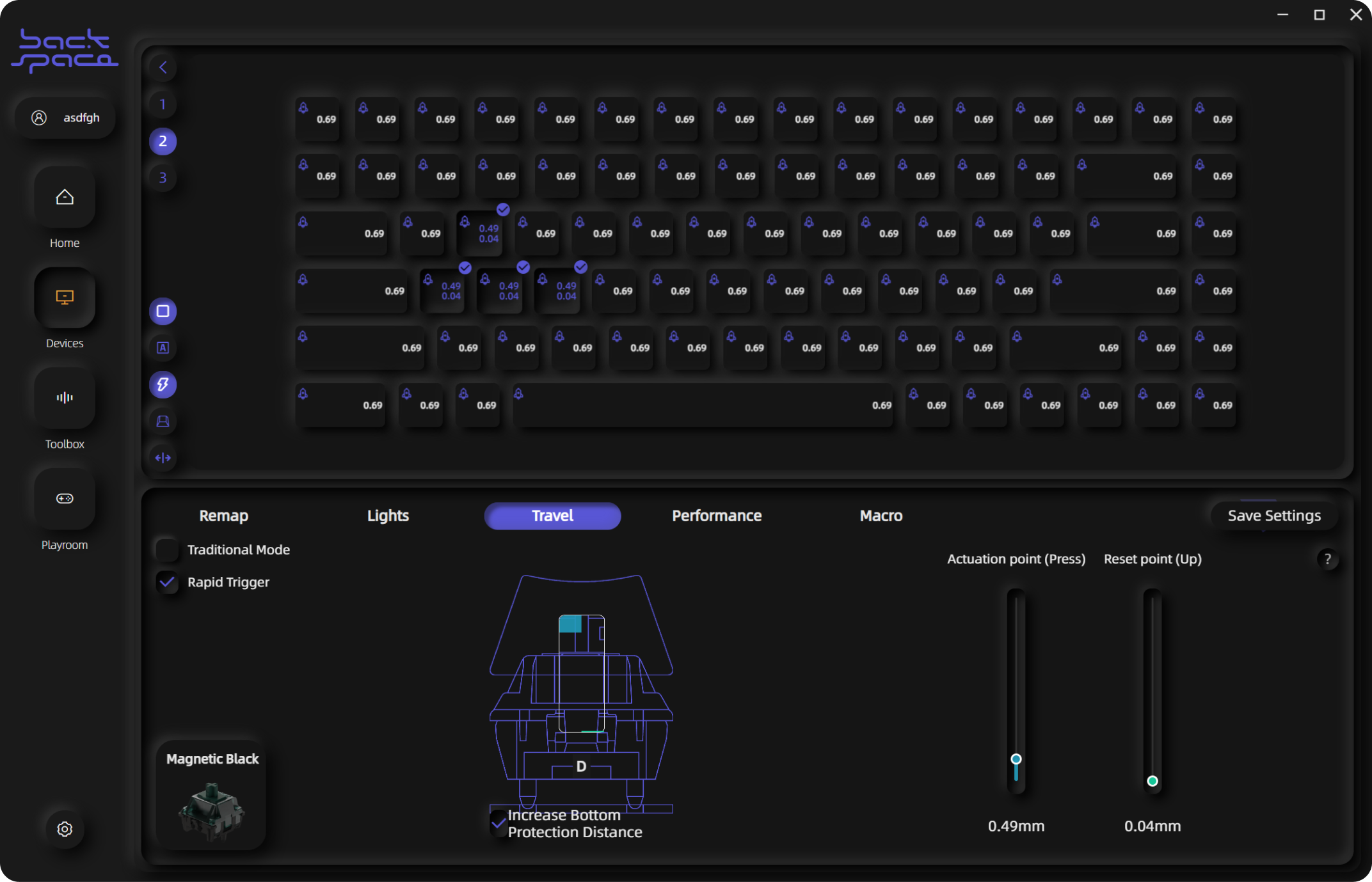Switch to profile 3
The height and width of the screenshot is (882, 1372).
pyautogui.click(x=163, y=178)
